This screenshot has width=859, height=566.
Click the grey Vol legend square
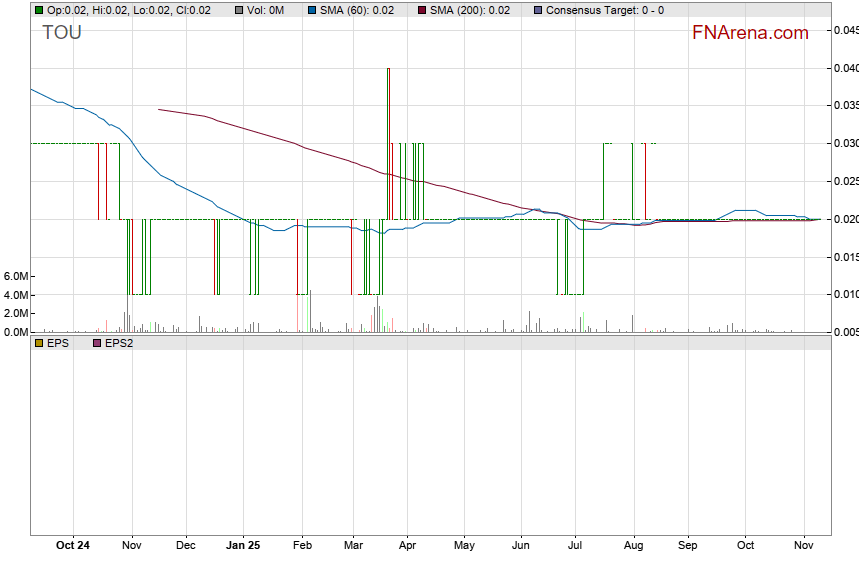click(x=238, y=10)
